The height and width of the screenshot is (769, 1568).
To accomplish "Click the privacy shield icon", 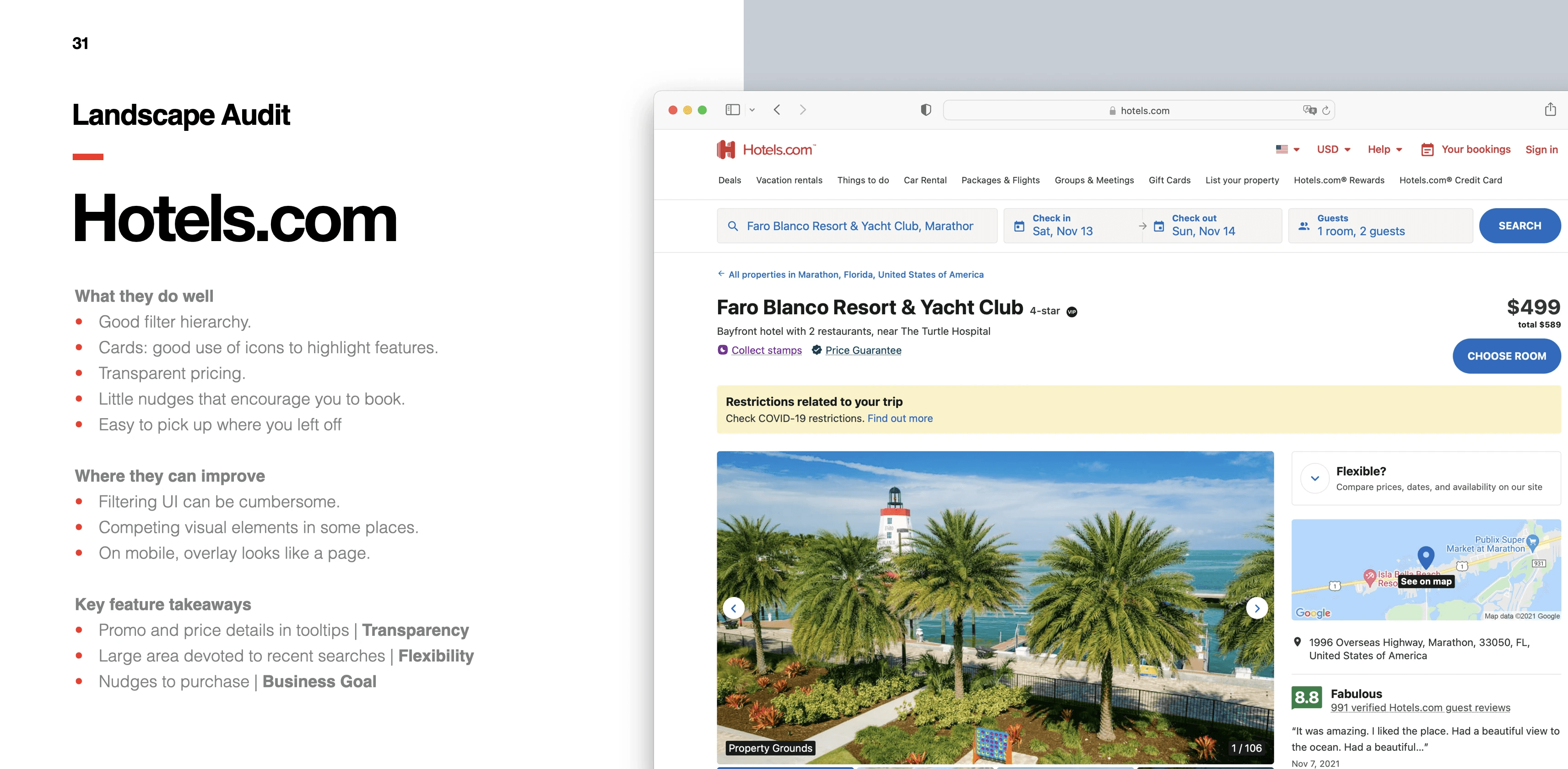I will (926, 109).
